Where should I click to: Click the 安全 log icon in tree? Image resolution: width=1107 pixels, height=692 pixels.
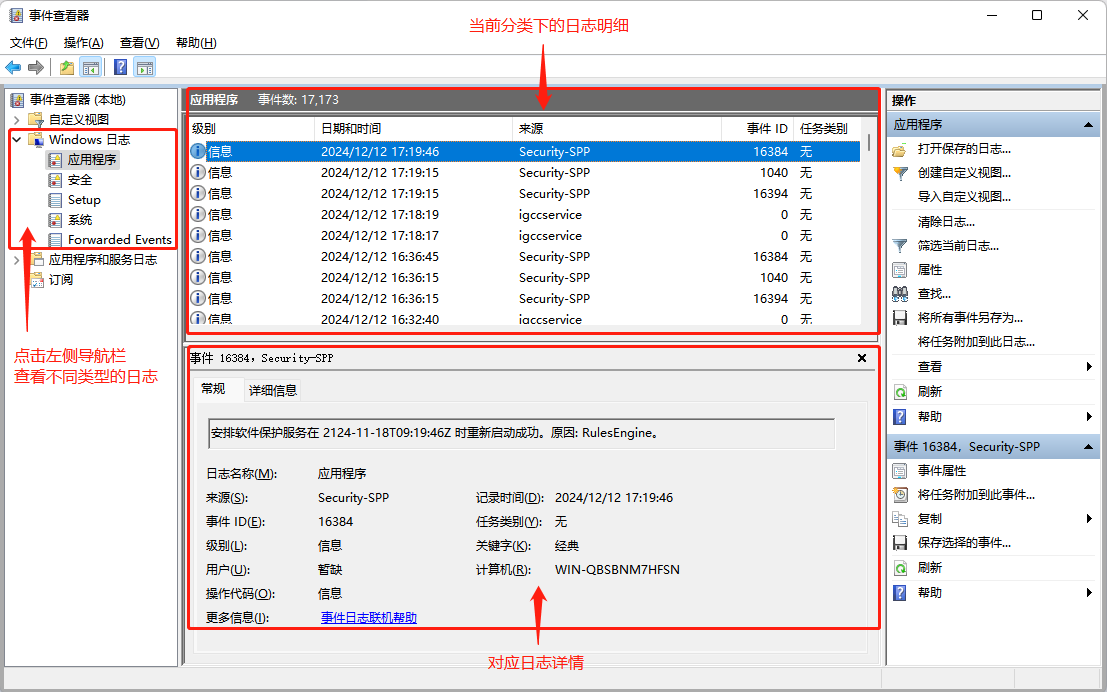55,180
